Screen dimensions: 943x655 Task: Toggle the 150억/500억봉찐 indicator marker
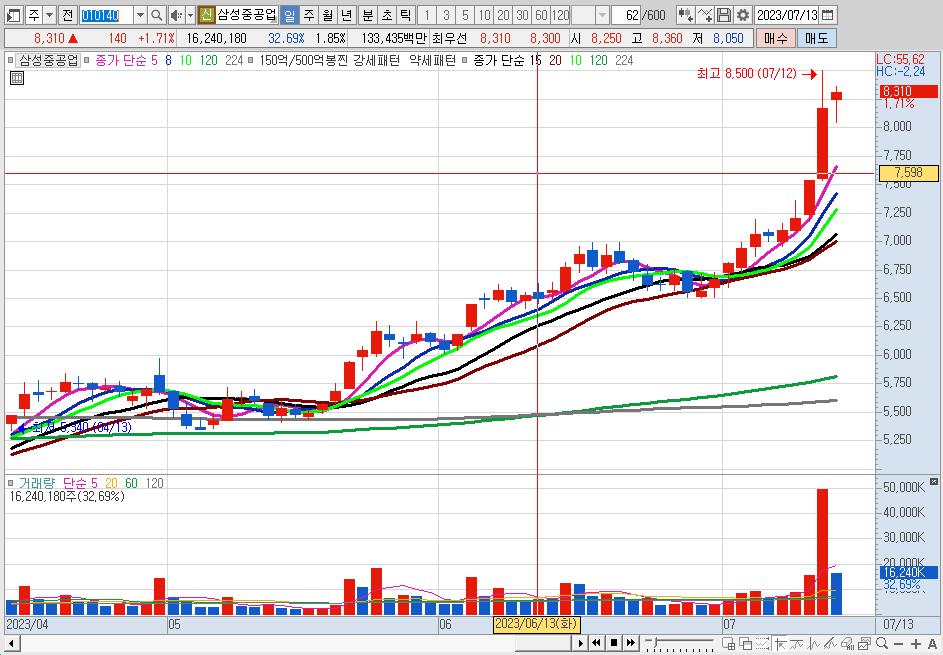tap(251, 60)
